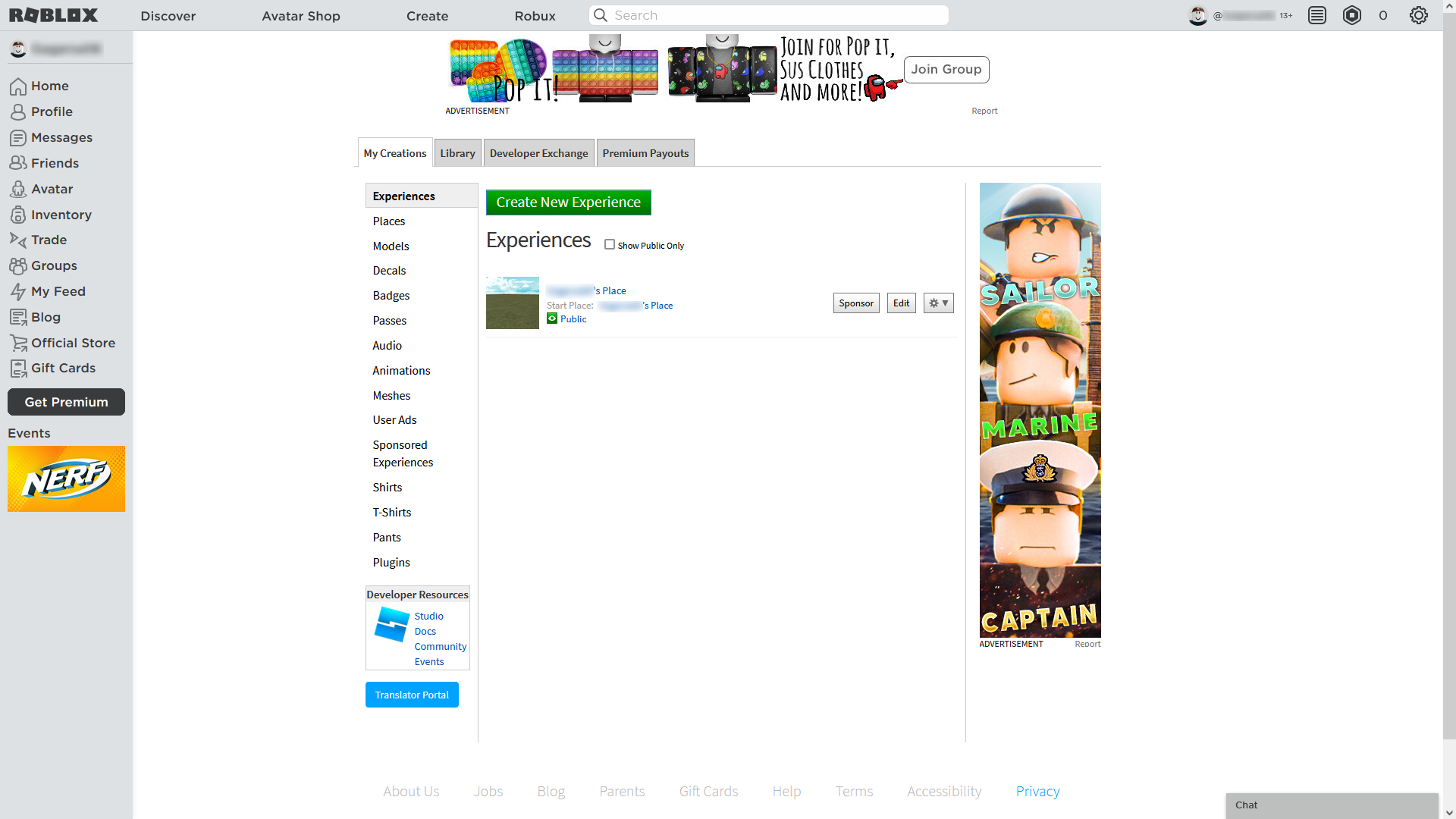Image resolution: width=1456 pixels, height=819 pixels.
Task: Enable the Report option for top ad
Action: (x=984, y=110)
